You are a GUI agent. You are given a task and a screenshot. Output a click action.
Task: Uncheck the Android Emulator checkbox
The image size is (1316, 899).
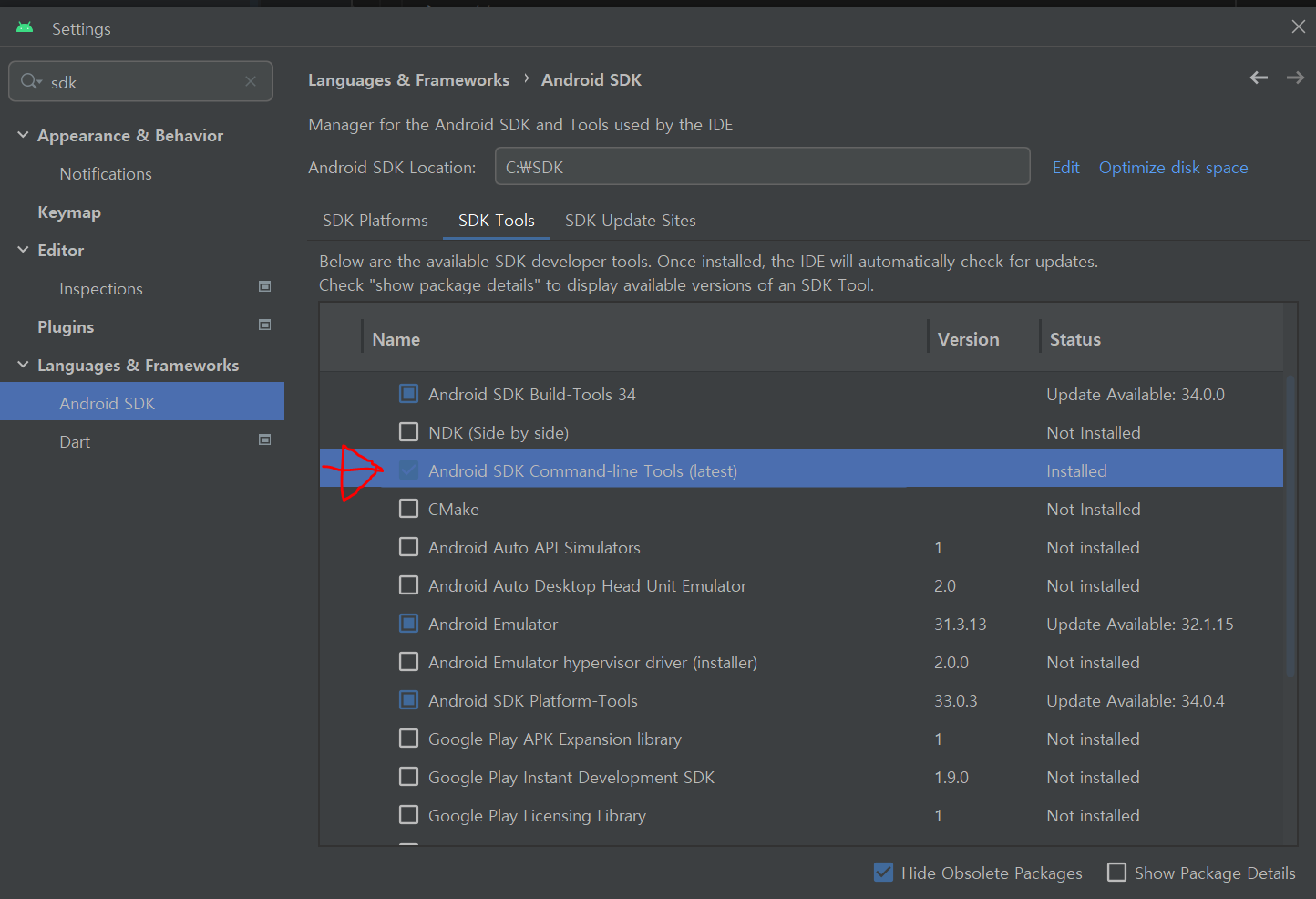pos(409,624)
